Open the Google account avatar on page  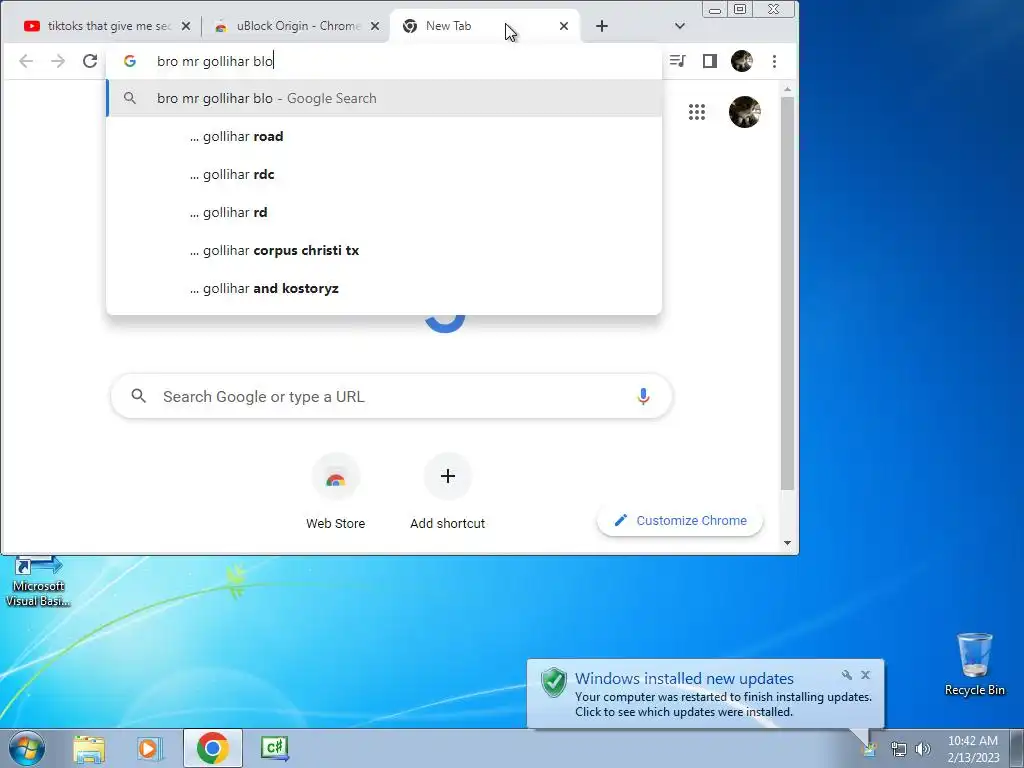tap(744, 112)
